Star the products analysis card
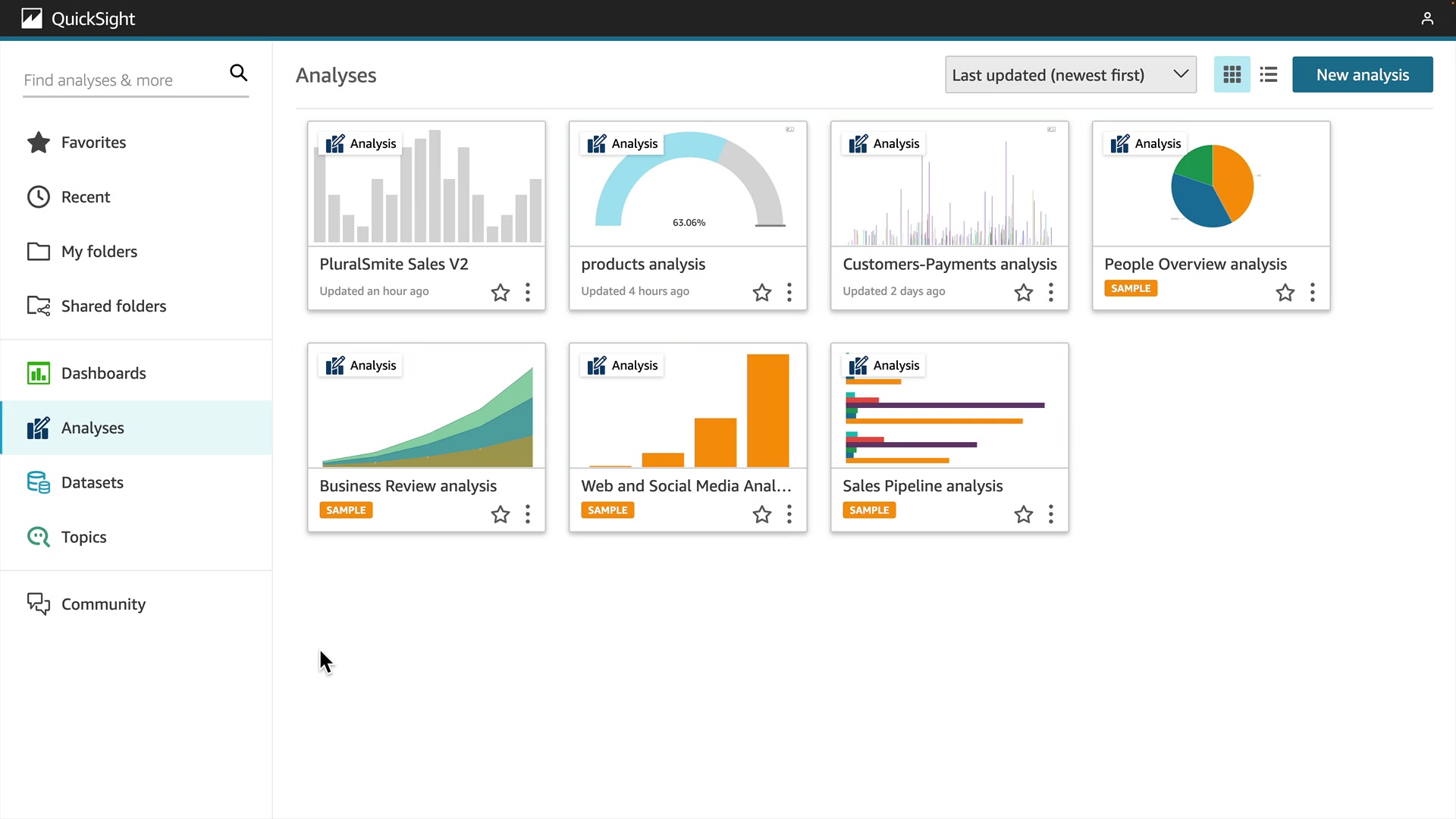Screen dimensions: 1456x819 click(x=761, y=292)
